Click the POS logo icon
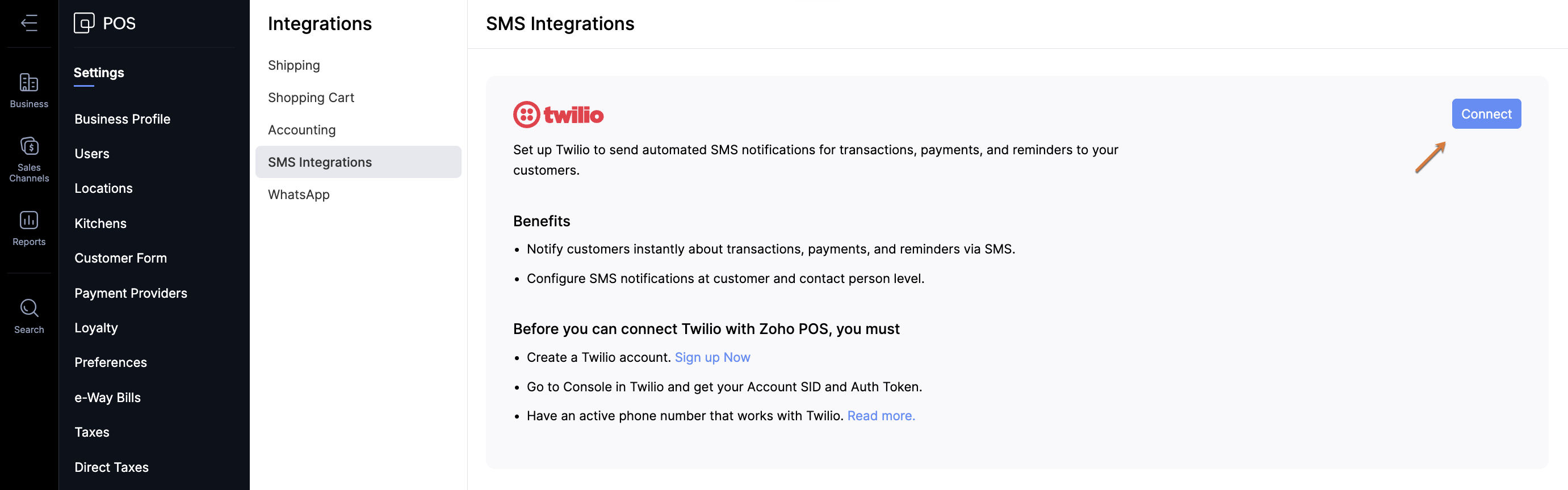This screenshot has height=490, width=1568. click(x=84, y=23)
